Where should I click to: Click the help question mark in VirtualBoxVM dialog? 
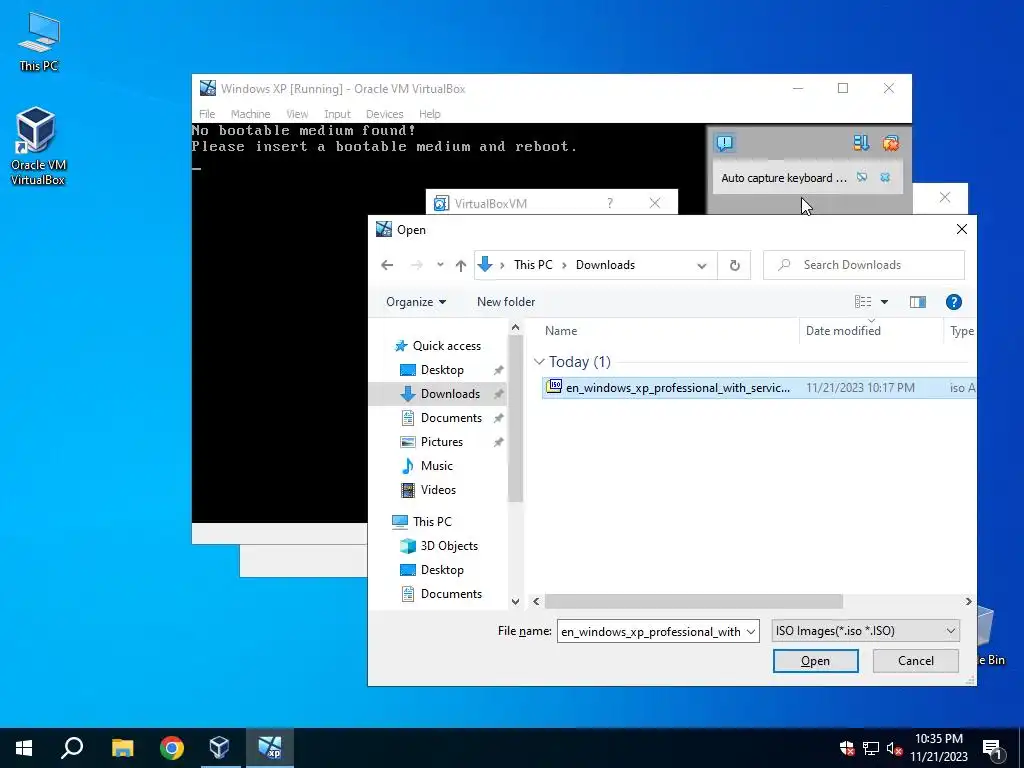(x=610, y=203)
